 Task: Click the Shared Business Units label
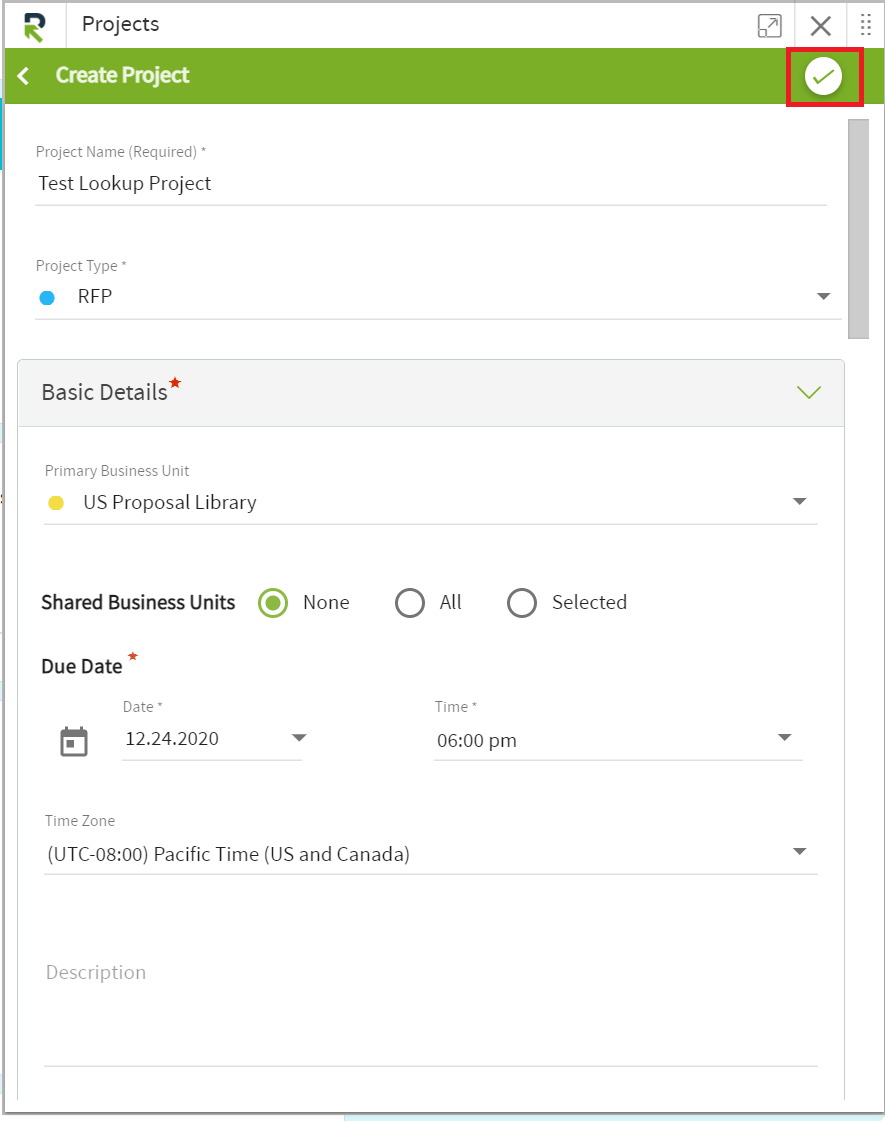pos(138,603)
